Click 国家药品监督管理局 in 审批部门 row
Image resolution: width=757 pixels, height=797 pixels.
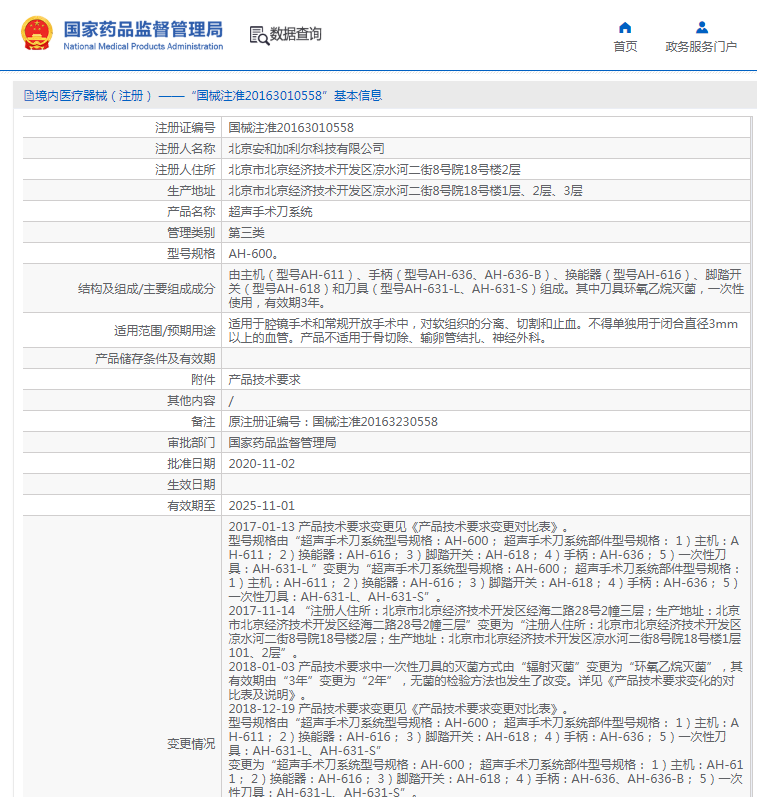[282, 443]
